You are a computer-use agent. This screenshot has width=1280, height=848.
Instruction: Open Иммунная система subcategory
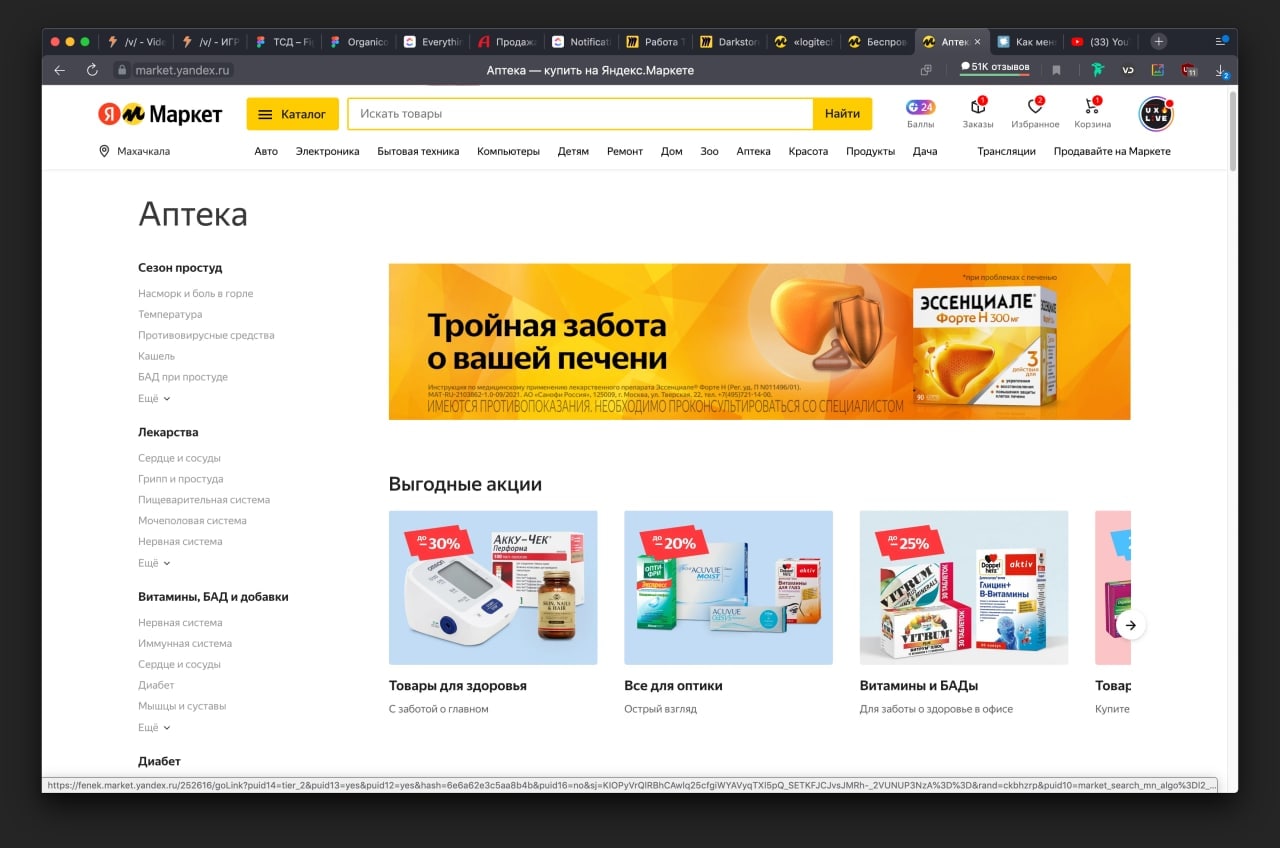pos(185,644)
